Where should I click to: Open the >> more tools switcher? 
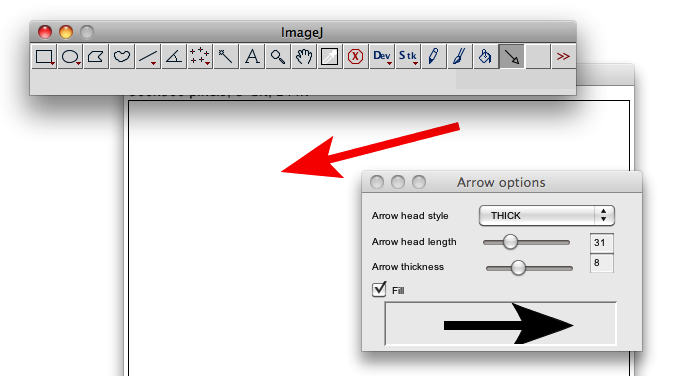point(563,56)
